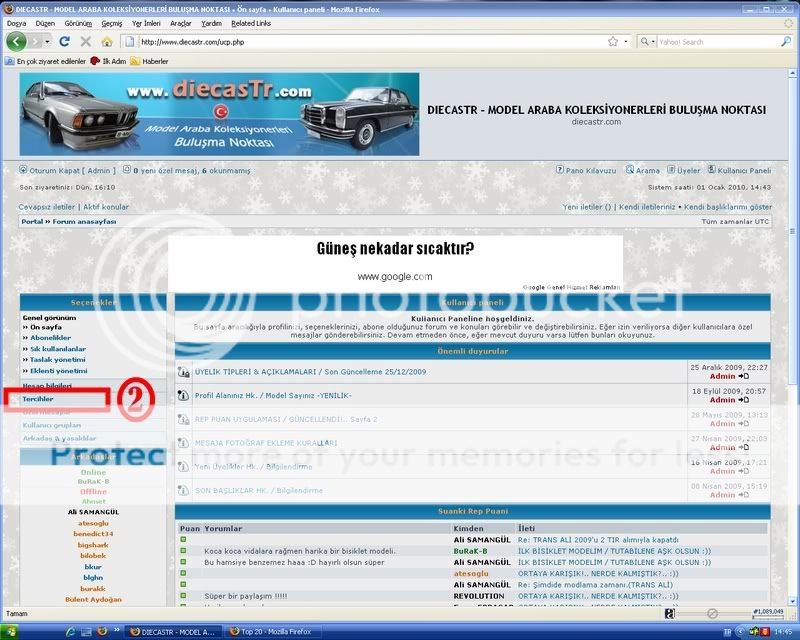Click the diecasTr.com banner image
The height and width of the screenshot is (640, 800).
click(219, 114)
